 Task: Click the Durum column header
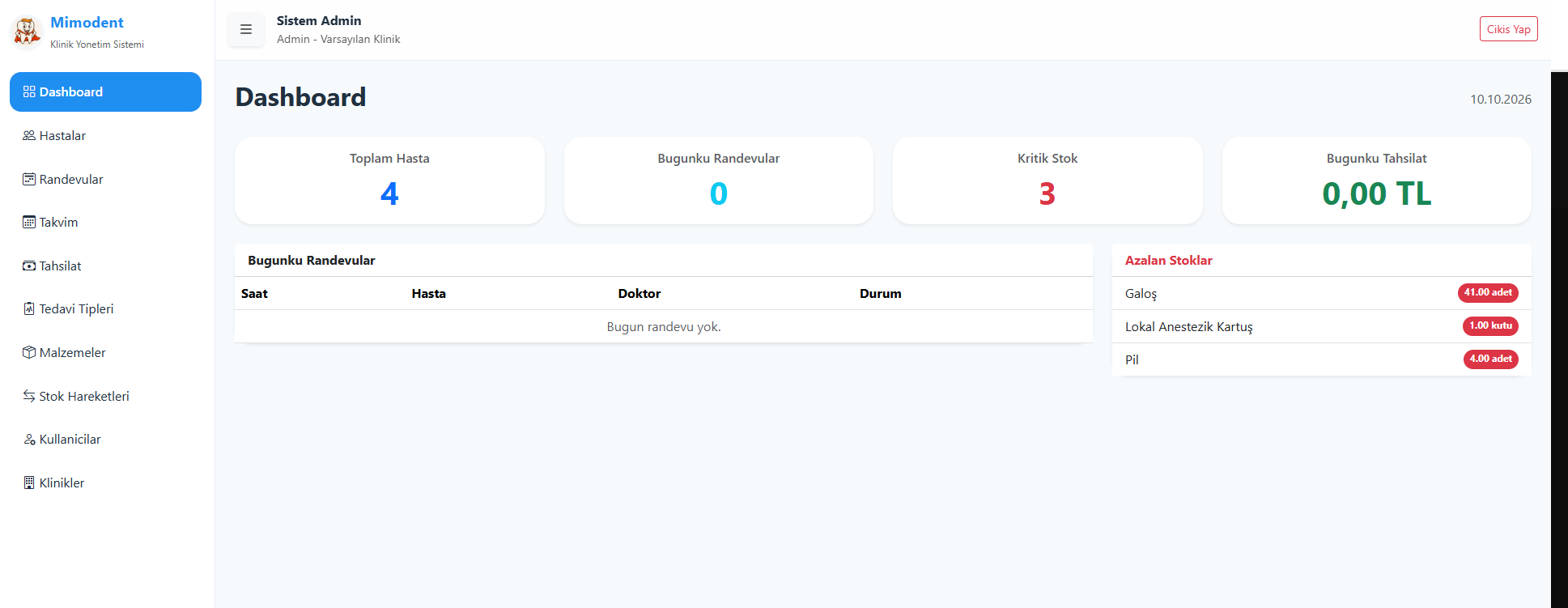(880, 294)
